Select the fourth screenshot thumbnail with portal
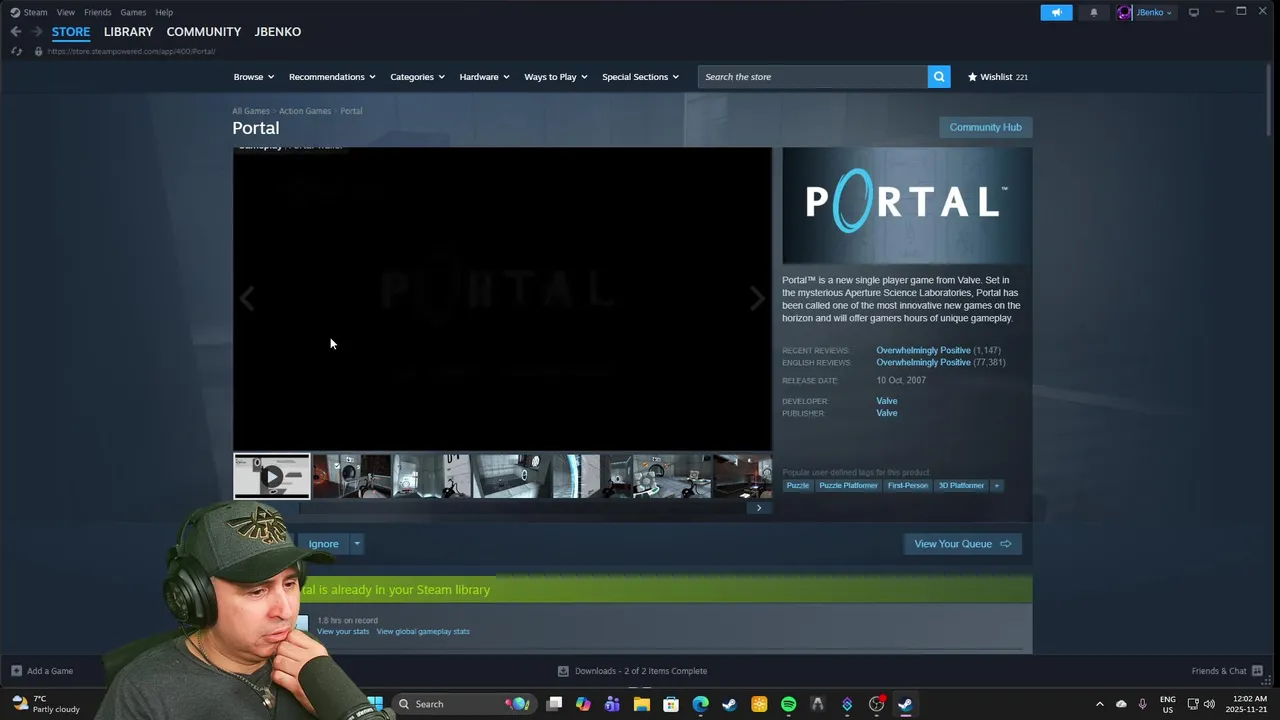Screen dimensions: 1280x720 [591, 476]
